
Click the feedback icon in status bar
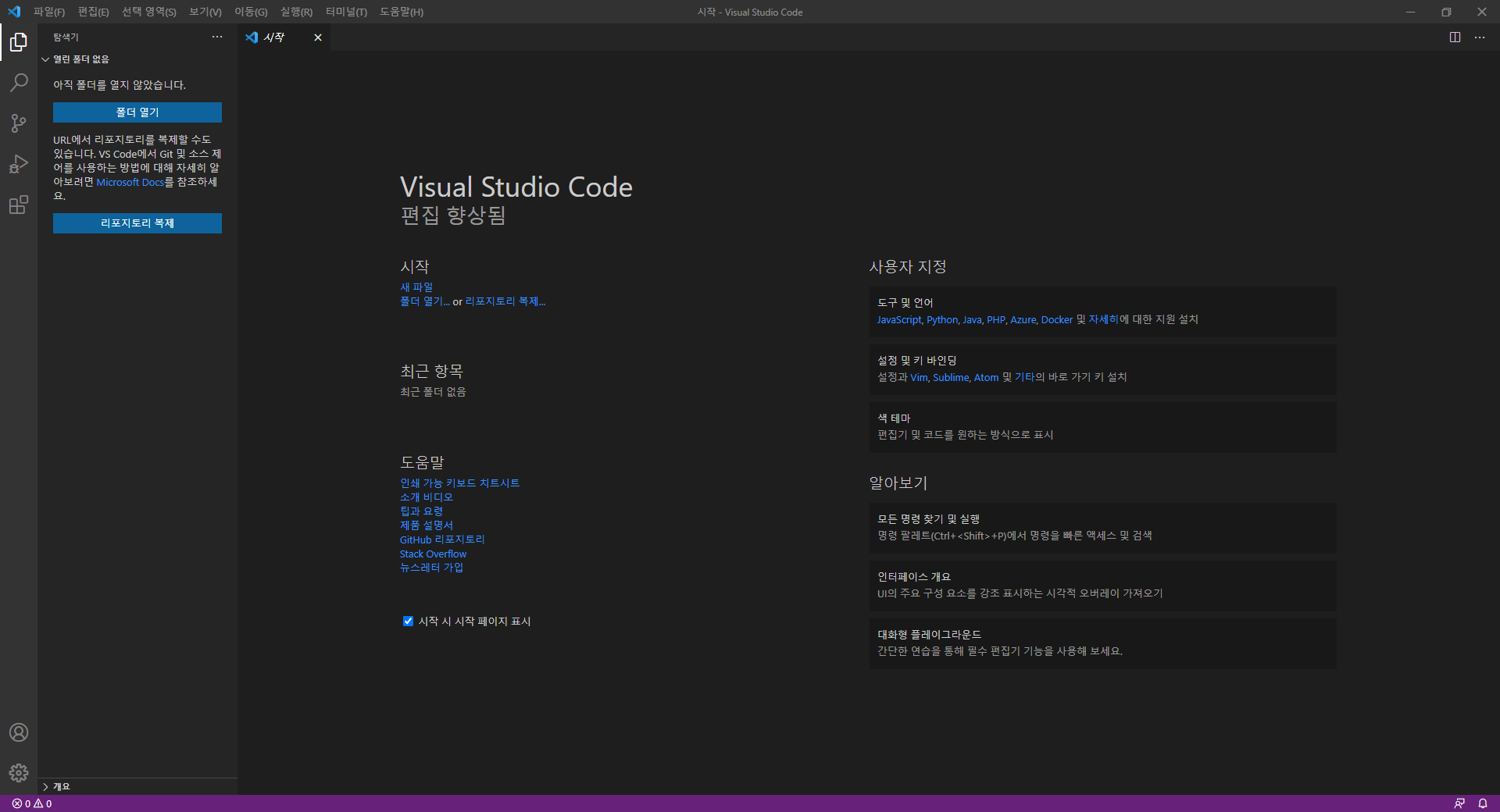point(1459,803)
